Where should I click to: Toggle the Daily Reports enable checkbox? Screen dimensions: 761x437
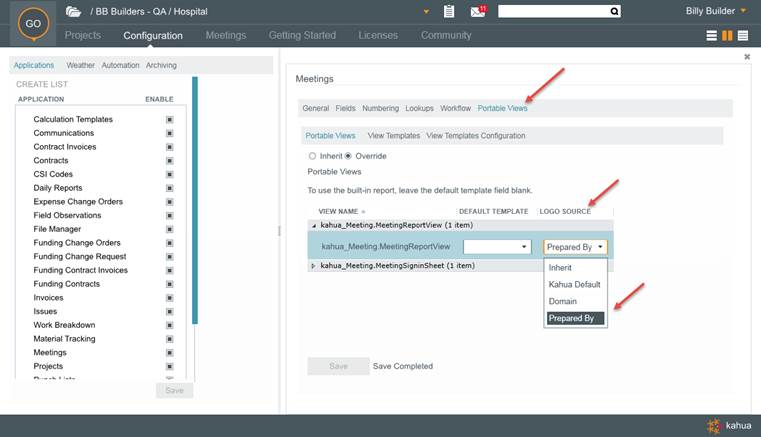[x=170, y=188]
